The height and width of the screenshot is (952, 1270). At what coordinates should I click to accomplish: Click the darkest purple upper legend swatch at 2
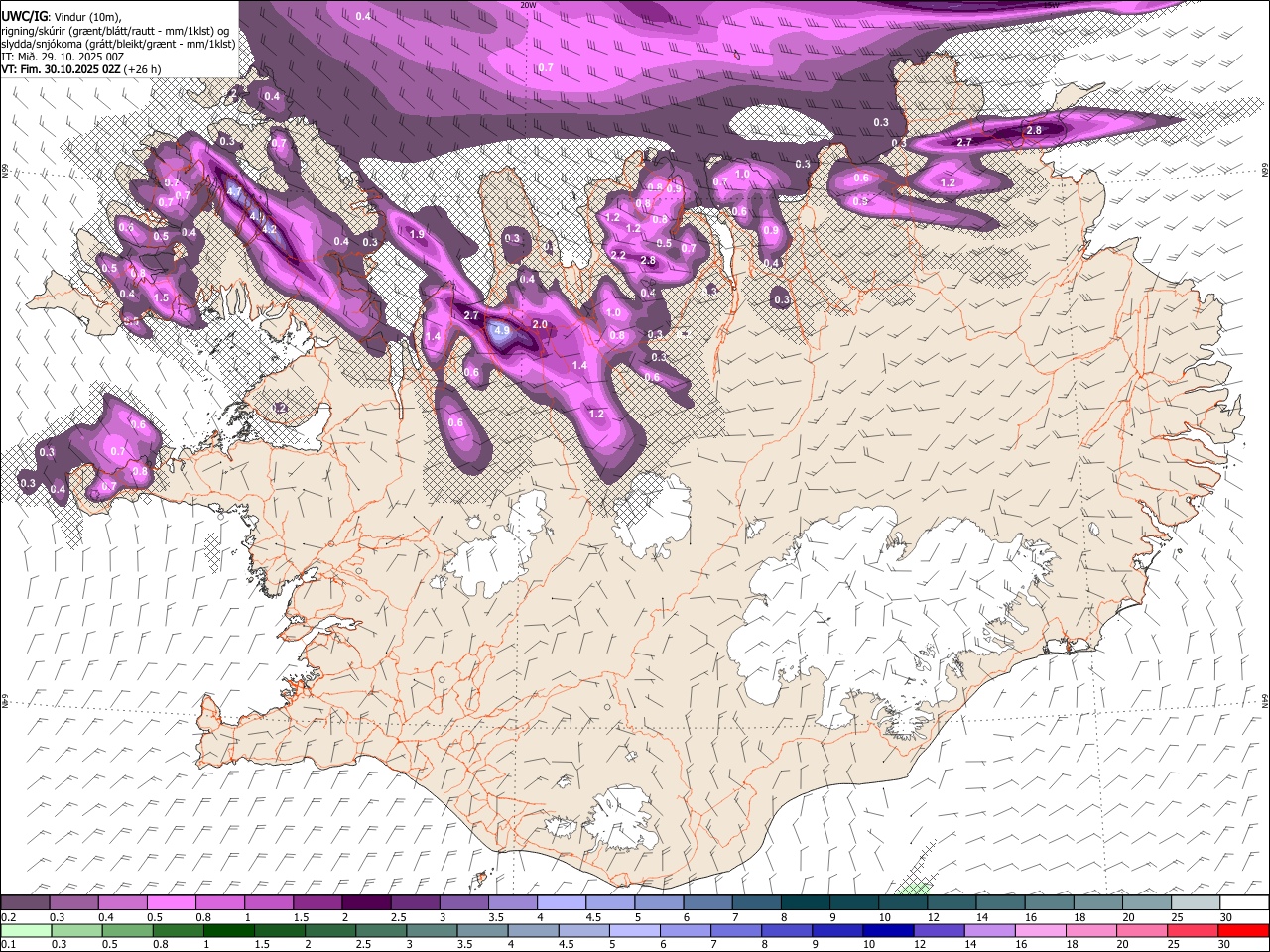(x=365, y=903)
